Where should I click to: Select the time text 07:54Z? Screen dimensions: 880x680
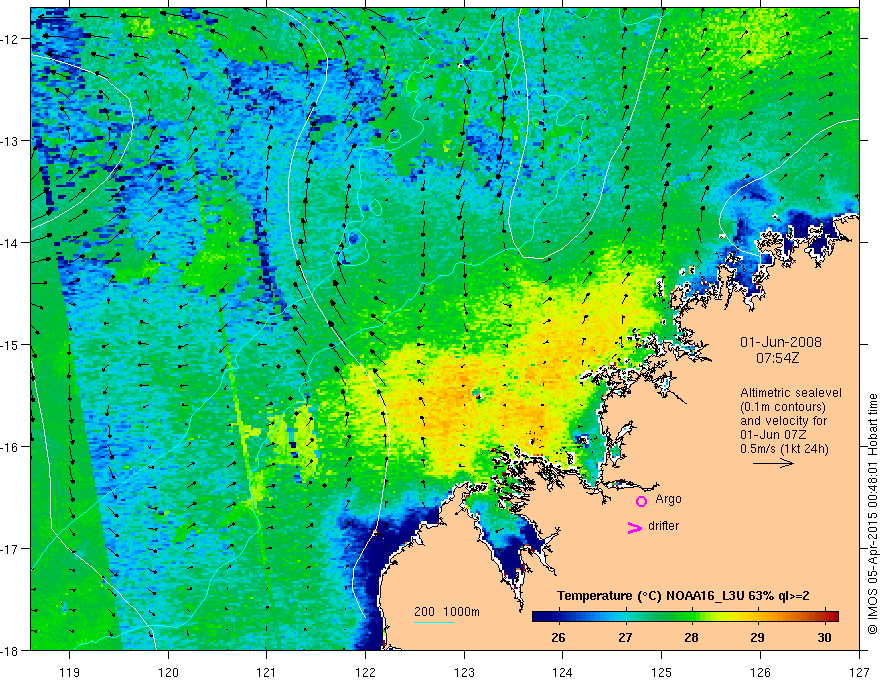coord(777,358)
